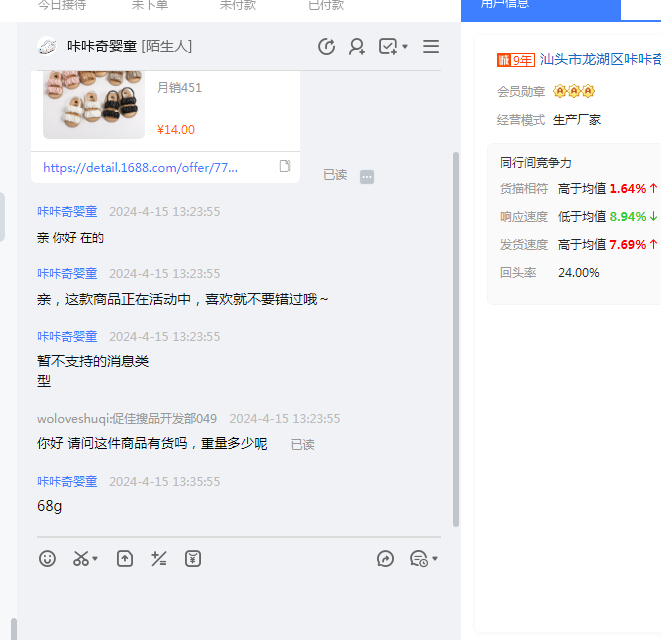Open chat history clock icon
The height and width of the screenshot is (640, 661).
click(326, 47)
